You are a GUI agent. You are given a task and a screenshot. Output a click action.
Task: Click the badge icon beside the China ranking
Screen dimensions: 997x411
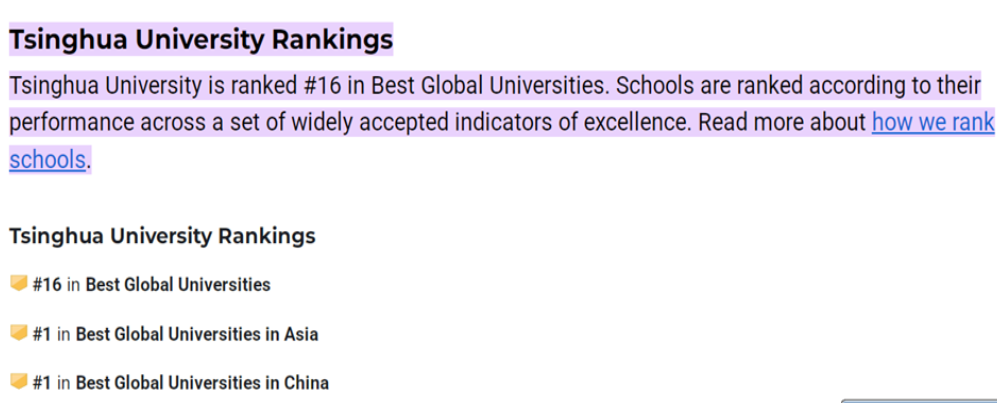point(18,381)
